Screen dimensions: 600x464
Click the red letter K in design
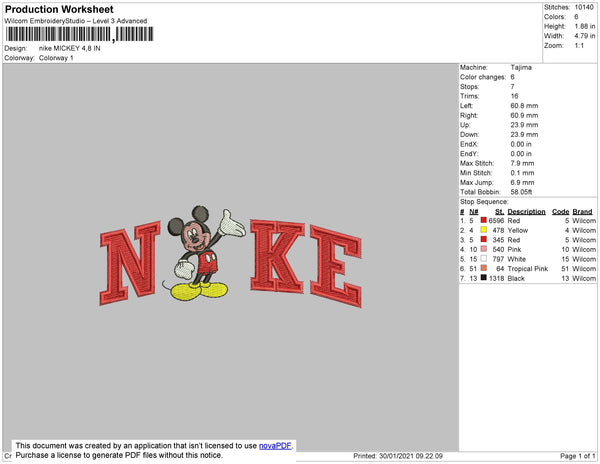tap(277, 256)
